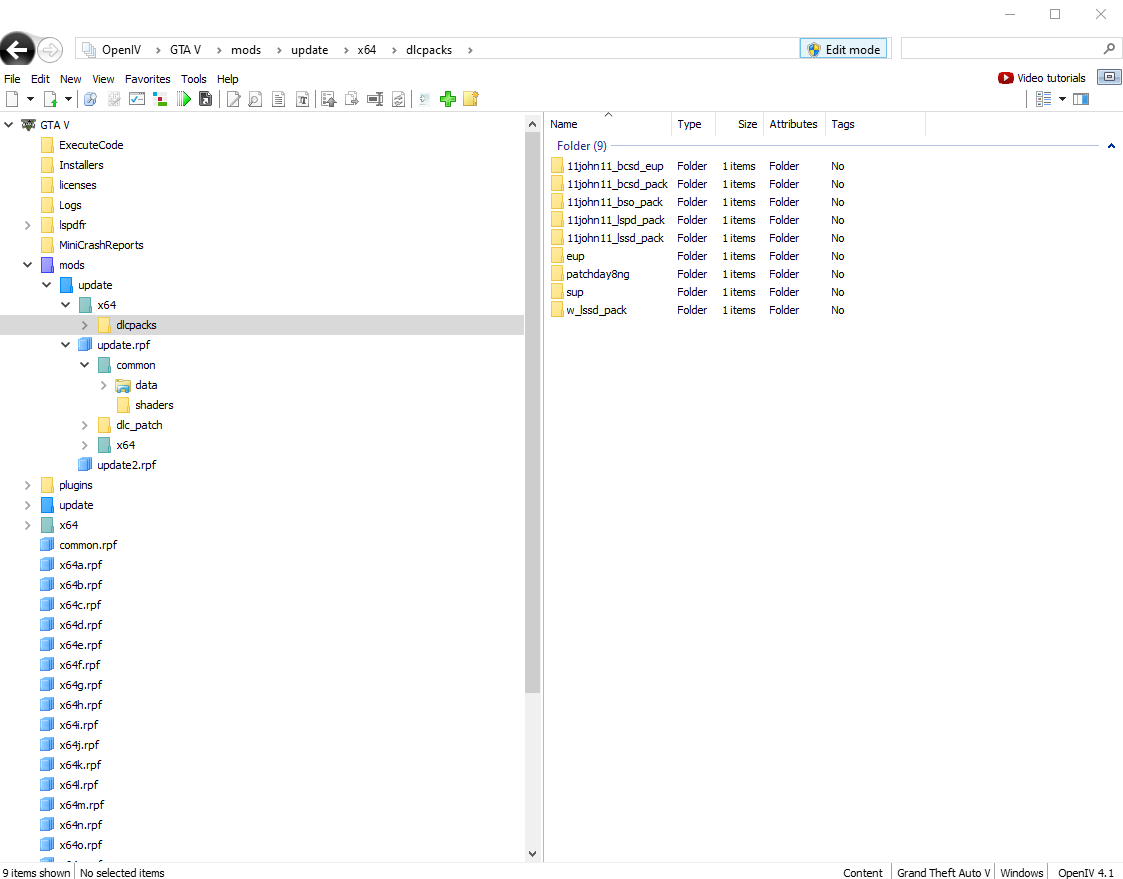Expand the lspdfr folder in tree
Image resolution: width=1123 pixels, height=879 pixels.
click(x=27, y=225)
